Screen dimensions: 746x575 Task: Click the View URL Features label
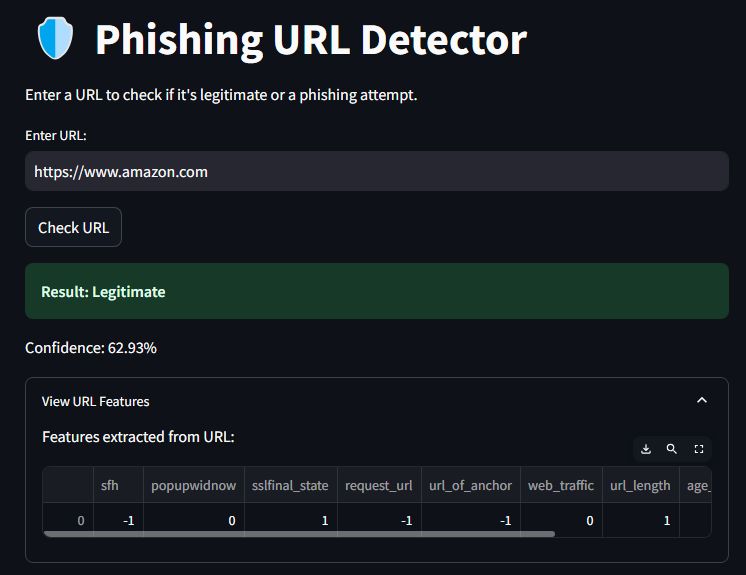[96, 401]
